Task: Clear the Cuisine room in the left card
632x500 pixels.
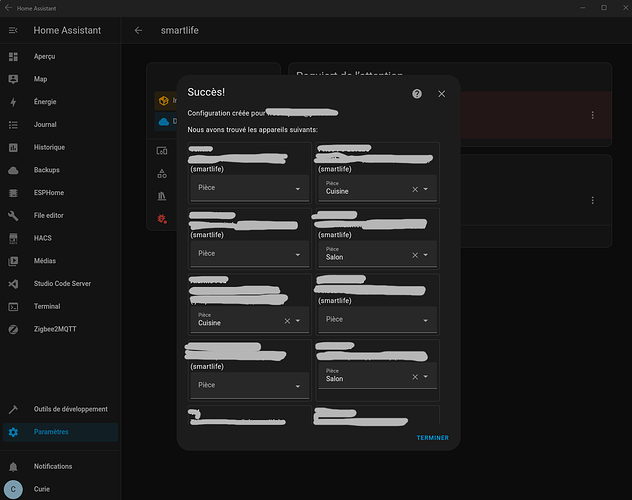Action: tap(287, 321)
